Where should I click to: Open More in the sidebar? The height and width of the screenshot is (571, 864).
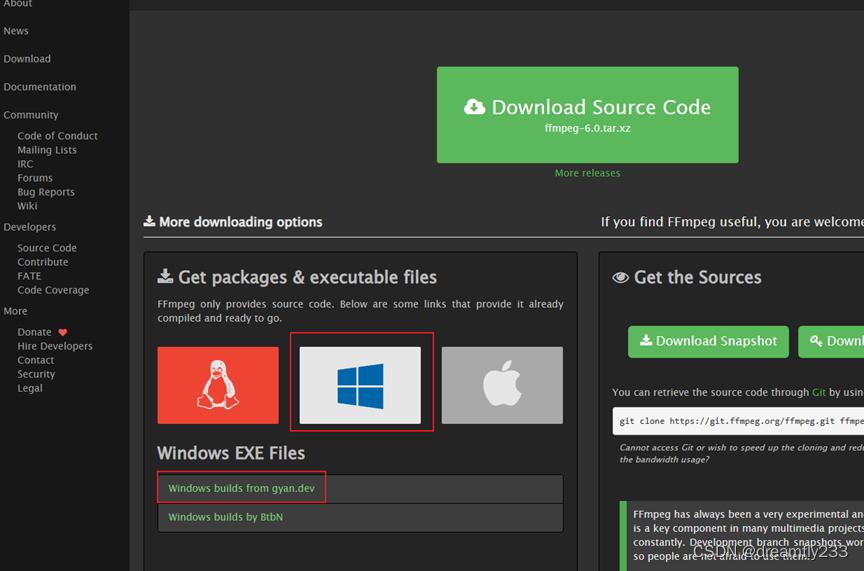pos(15,311)
